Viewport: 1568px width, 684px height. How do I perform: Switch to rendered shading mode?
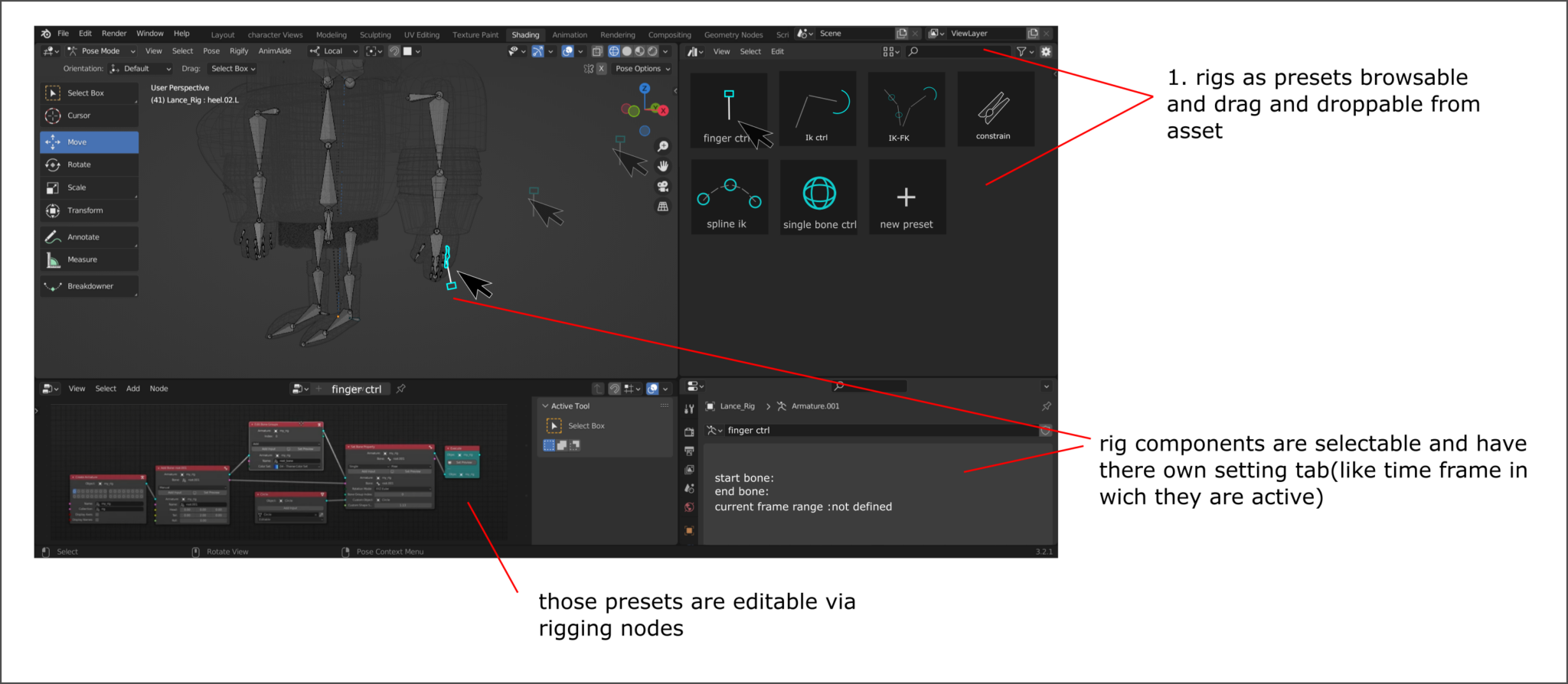(653, 52)
